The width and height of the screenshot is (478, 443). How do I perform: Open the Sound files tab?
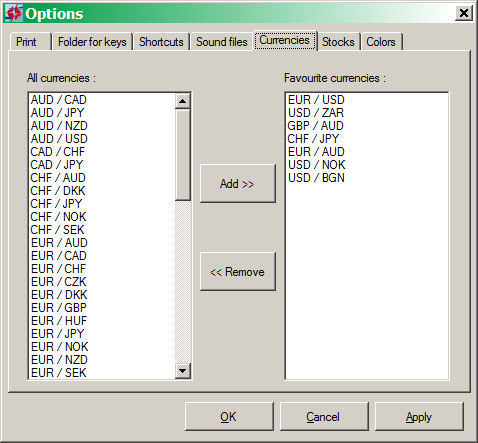click(222, 42)
